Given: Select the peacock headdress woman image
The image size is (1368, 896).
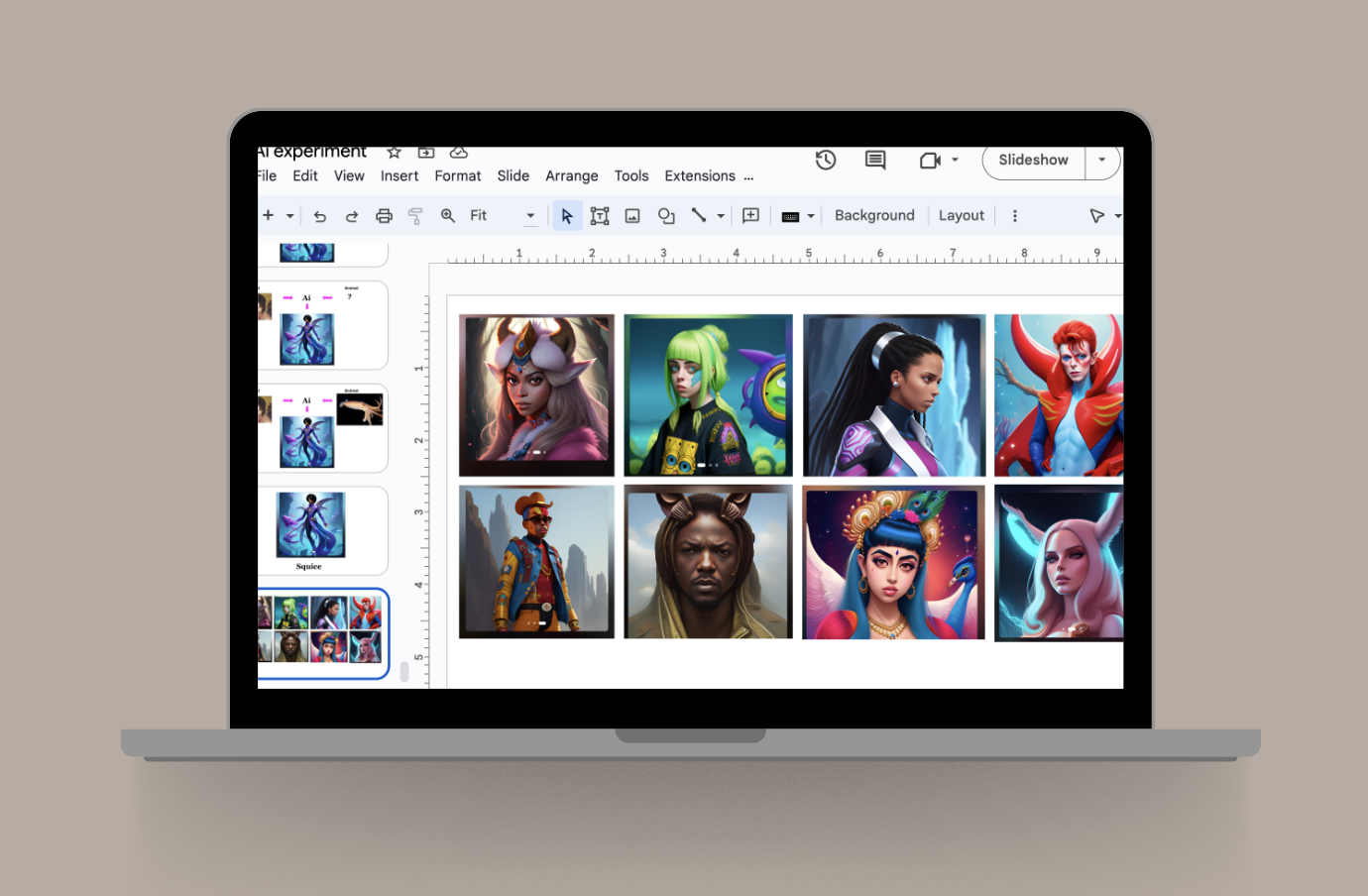Looking at the screenshot, I should (x=893, y=562).
